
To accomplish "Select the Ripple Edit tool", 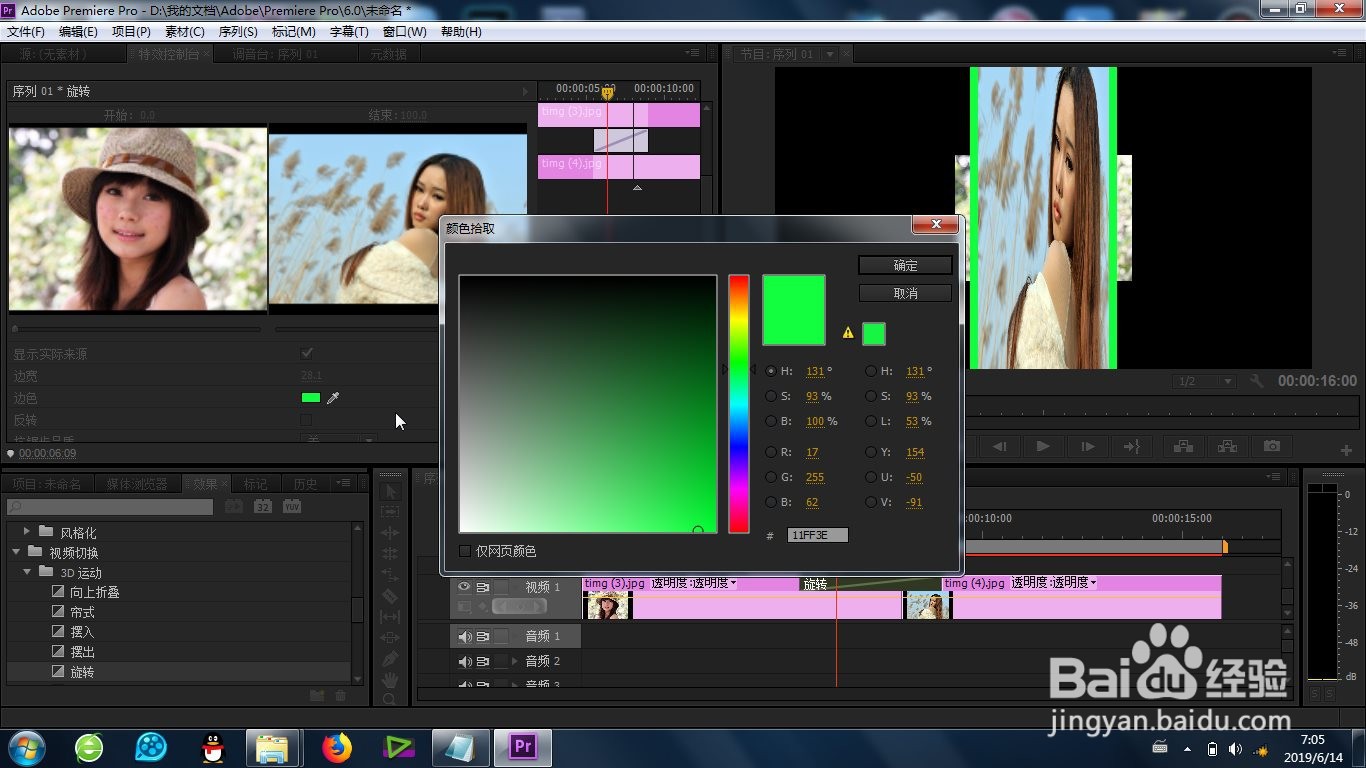I will pos(390,533).
